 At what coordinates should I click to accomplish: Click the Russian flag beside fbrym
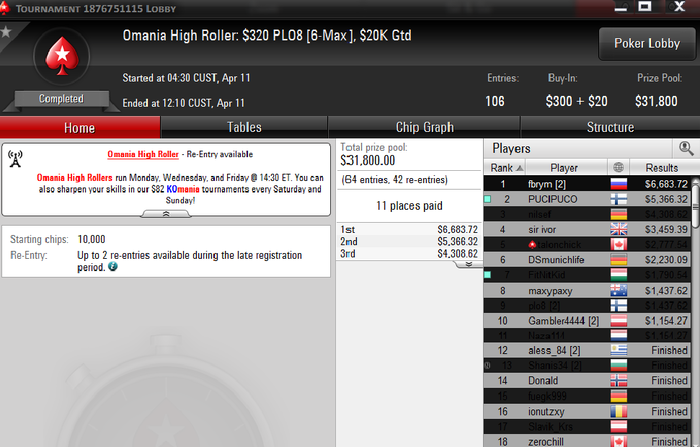click(x=618, y=184)
